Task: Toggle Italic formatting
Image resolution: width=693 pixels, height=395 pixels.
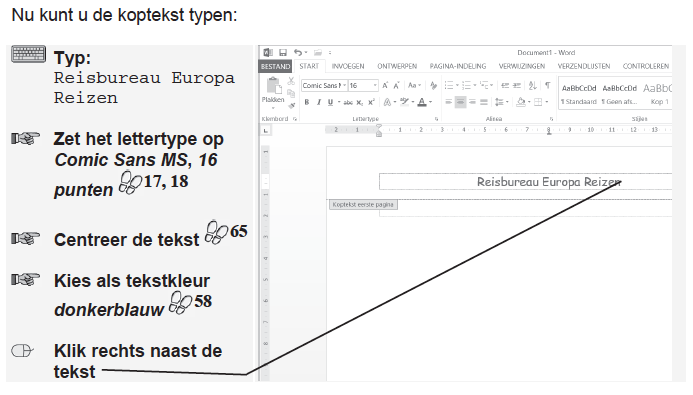Action: point(318,103)
